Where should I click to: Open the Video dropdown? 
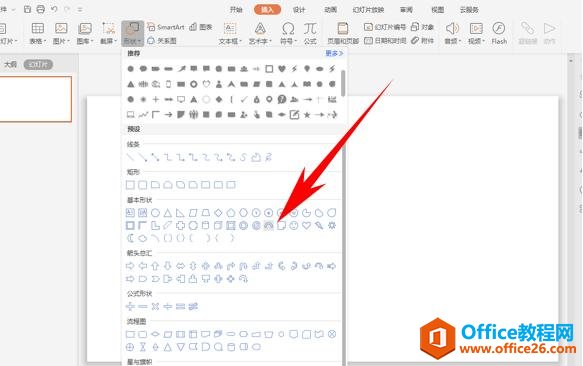tap(476, 33)
